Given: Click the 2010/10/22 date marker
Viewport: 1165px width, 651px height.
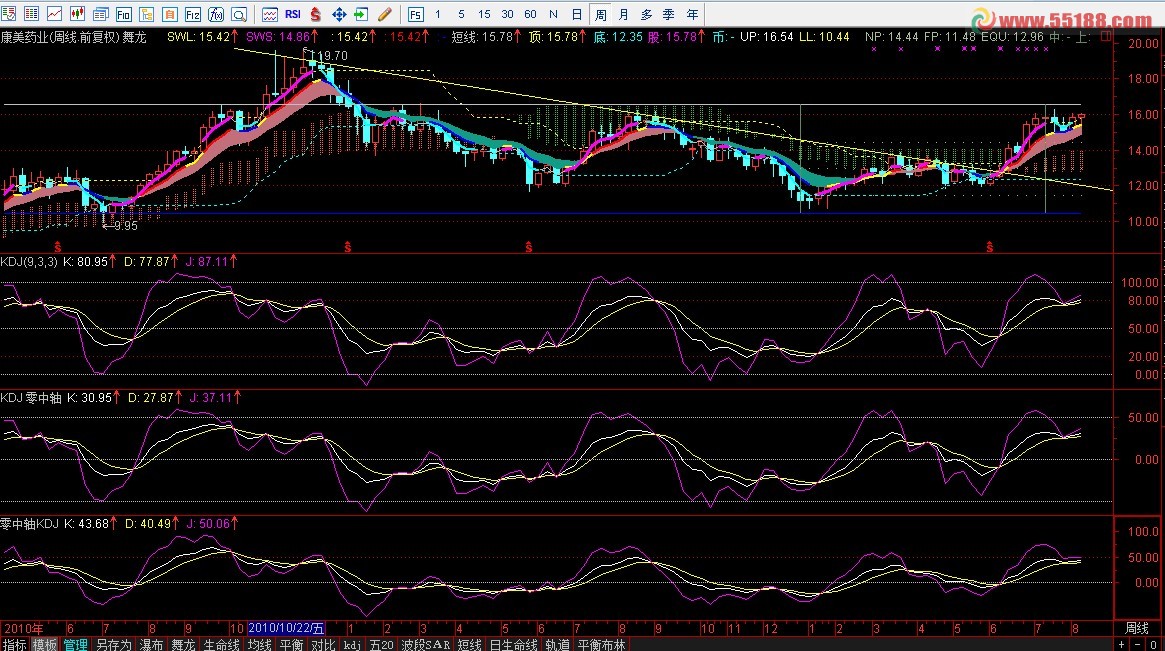Looking at the screenshot, I should tap(286, 629).
